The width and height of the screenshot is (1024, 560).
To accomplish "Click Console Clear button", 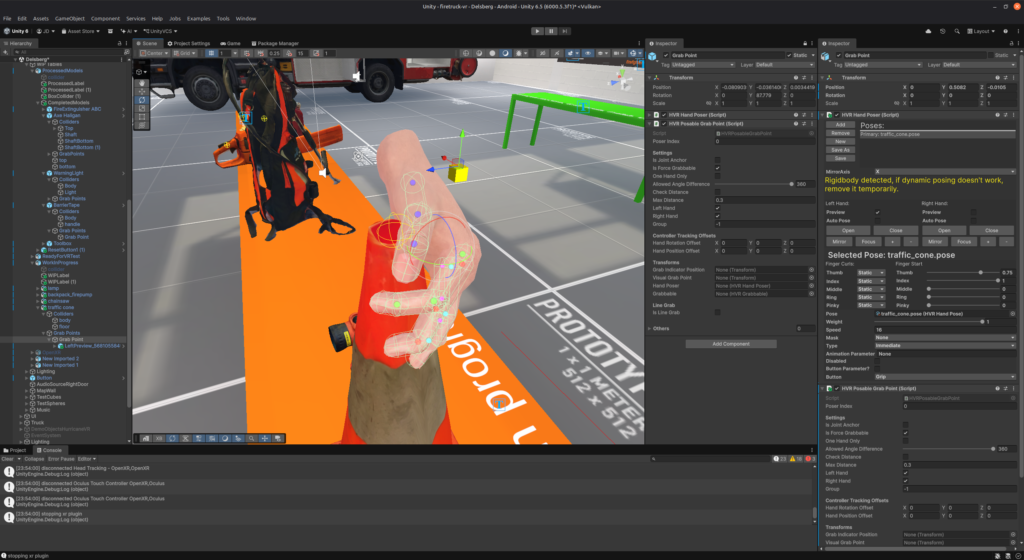I will click(7, 459).
